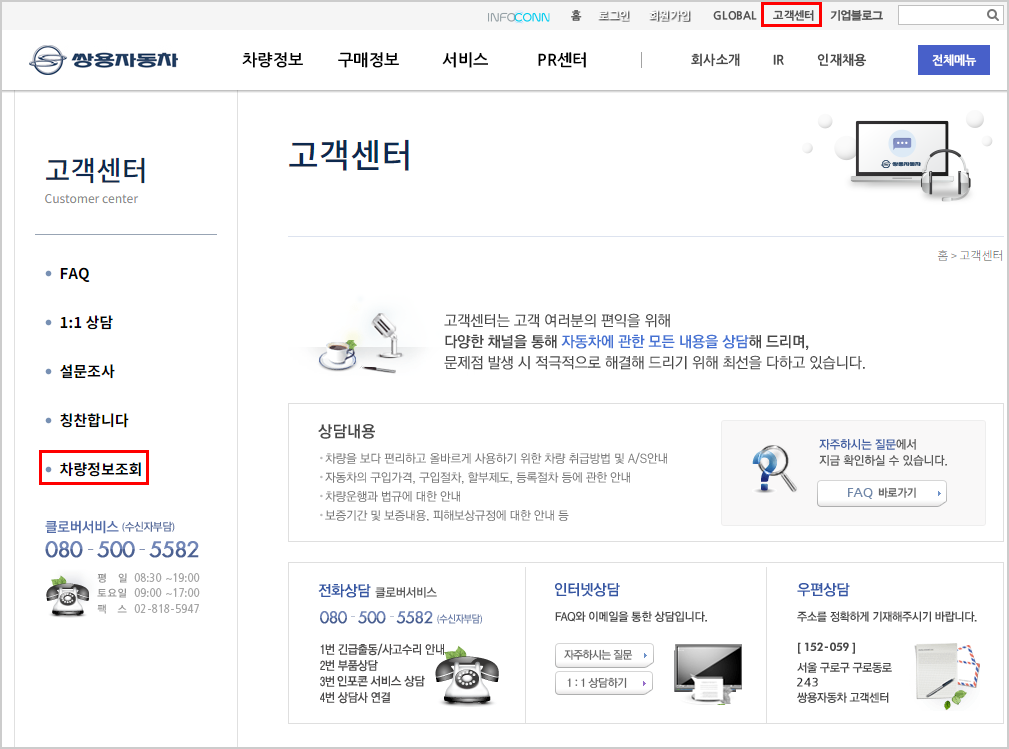Click the INFOCONN logo at the top

(518, 16)
